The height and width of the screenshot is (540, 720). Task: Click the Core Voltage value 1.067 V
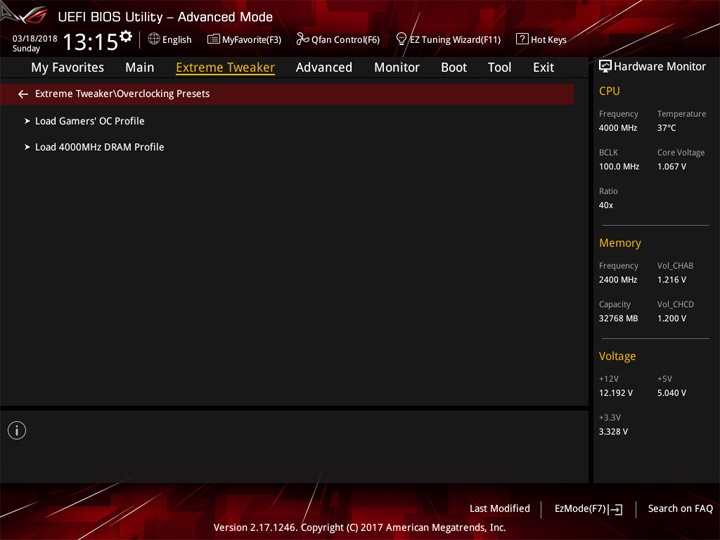672,167
